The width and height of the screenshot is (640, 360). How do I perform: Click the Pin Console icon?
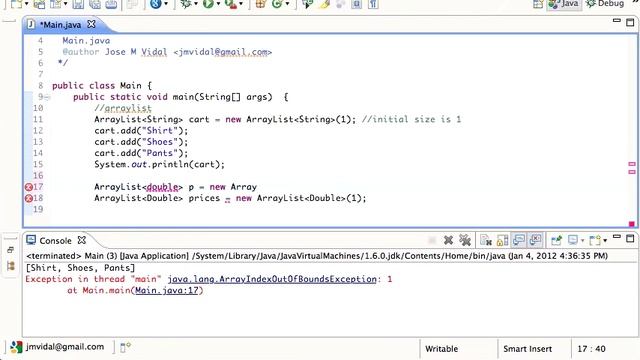tap(556, 240)
